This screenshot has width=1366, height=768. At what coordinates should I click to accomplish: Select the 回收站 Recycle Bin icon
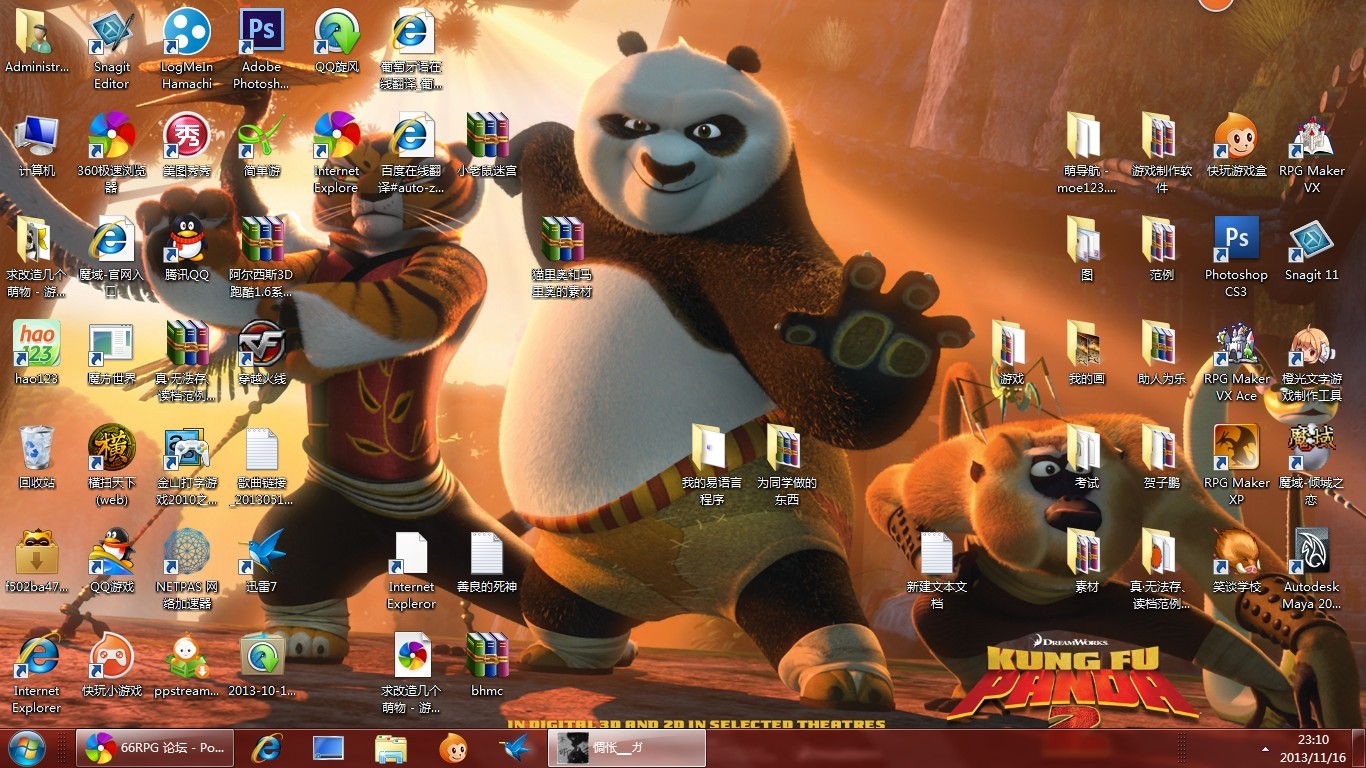pyautogui.click(x=37, y=458)
